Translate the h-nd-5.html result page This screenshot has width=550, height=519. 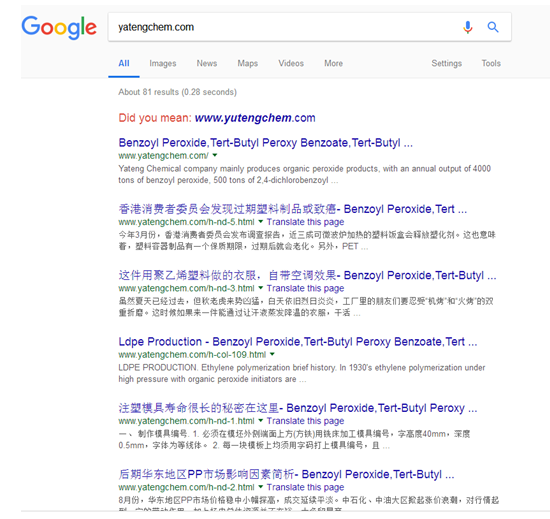(x=305, y=222)
